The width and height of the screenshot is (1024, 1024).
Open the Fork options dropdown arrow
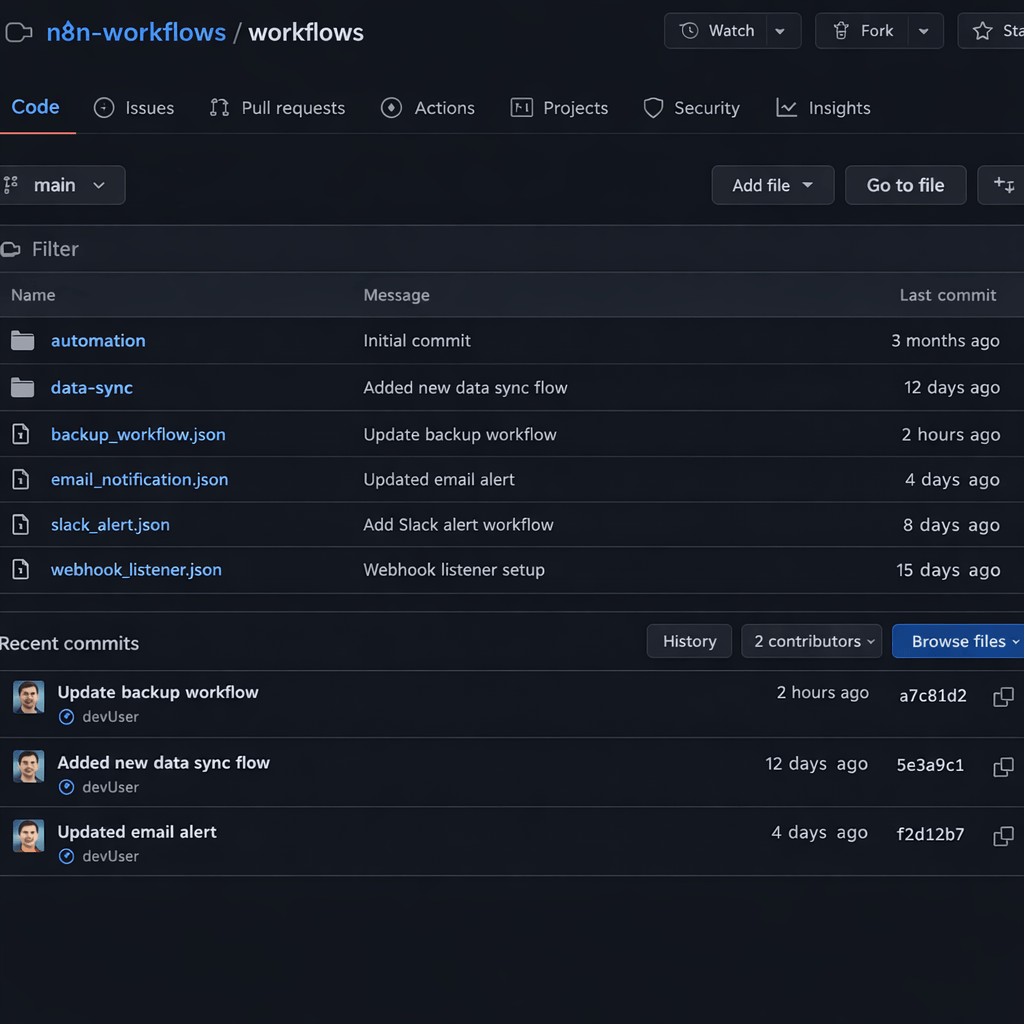point(923,31)
